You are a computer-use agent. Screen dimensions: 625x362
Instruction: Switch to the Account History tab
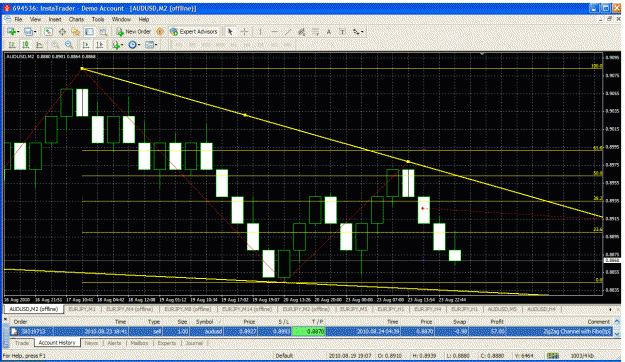point(57,343)
